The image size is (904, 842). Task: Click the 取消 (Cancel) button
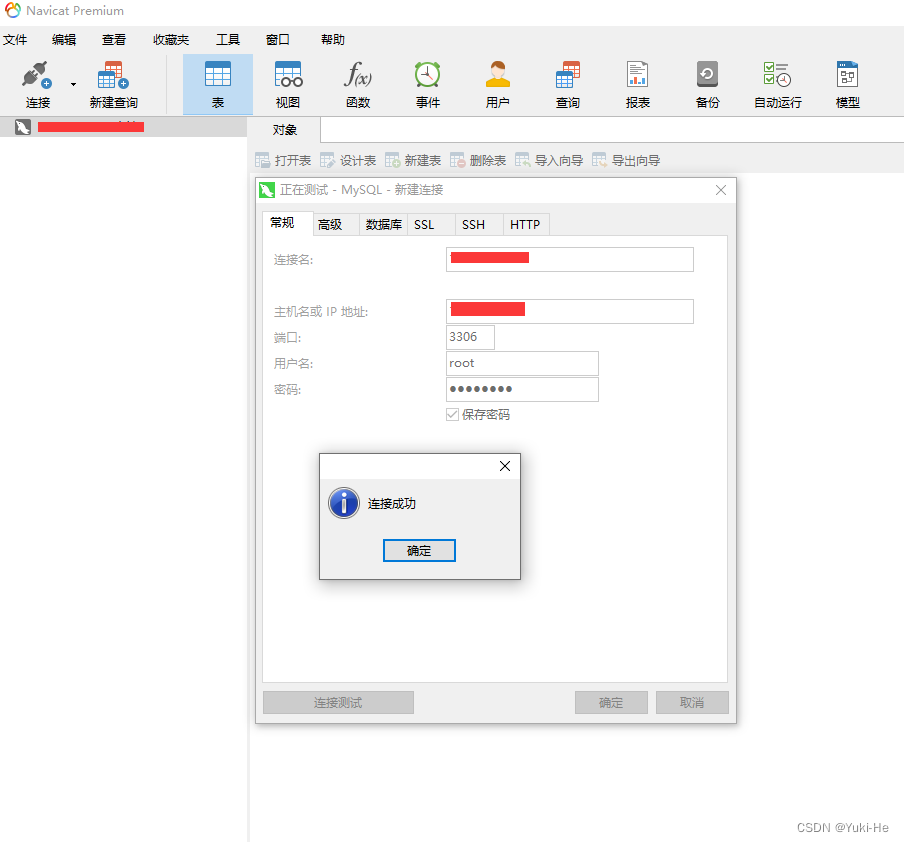tap(692, 702)
